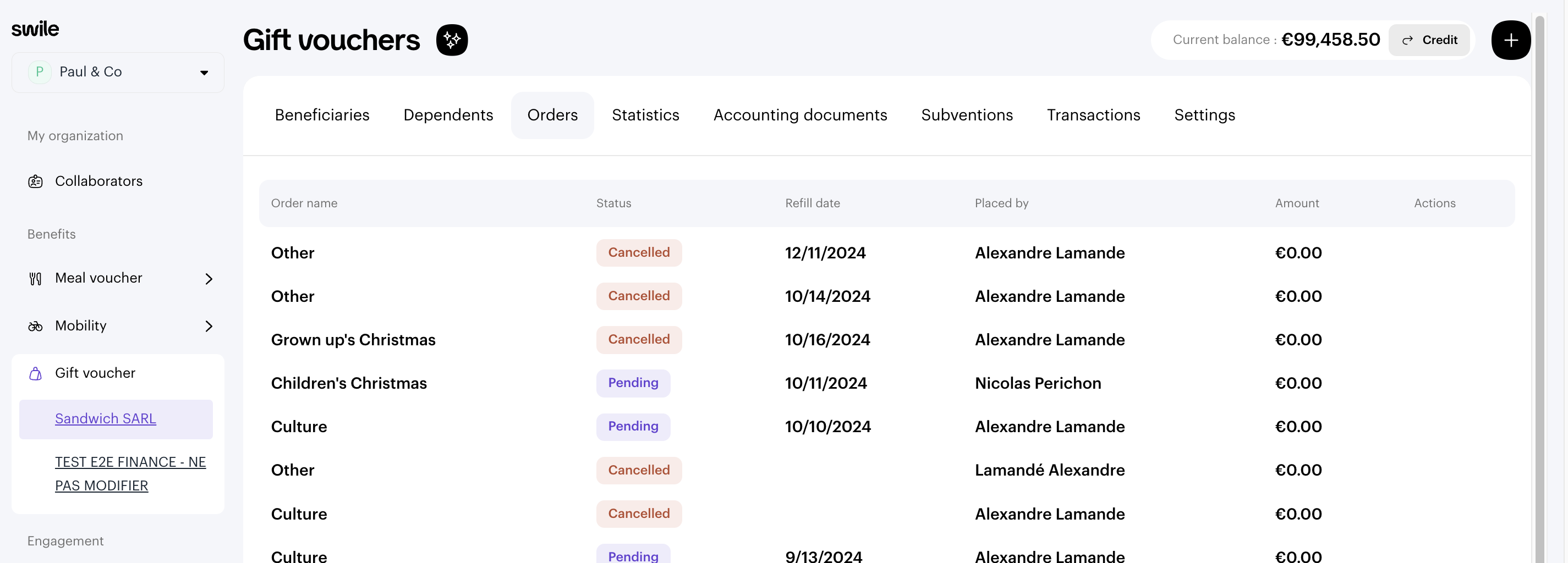Go to the Transactions tab
1568x563 pixels.
tap(1093, 115)
